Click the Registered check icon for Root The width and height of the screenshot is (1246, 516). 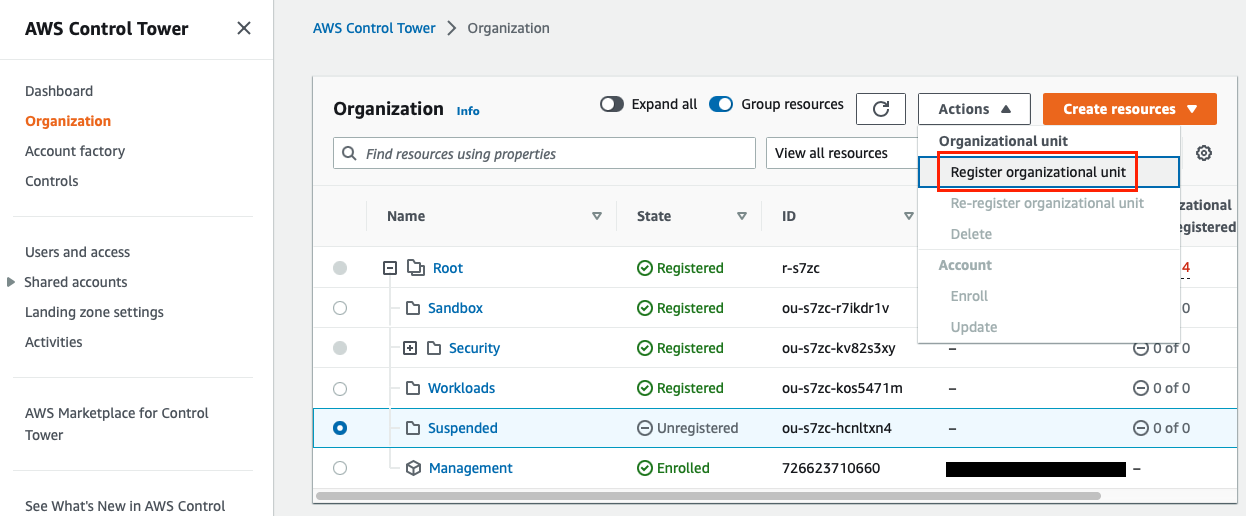(645, 268)
